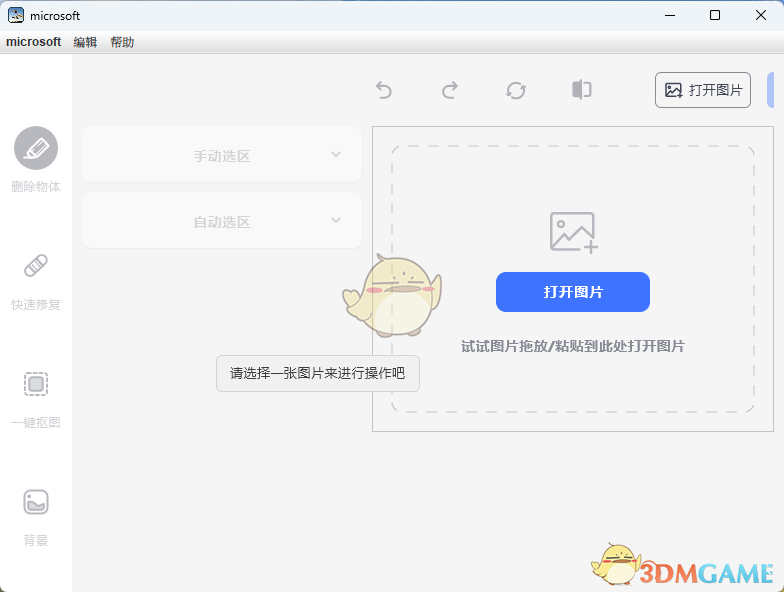This screenshot has height=592, width=784.
Task: Click the 背景 label in sidebar
Action: click(36, 540)
